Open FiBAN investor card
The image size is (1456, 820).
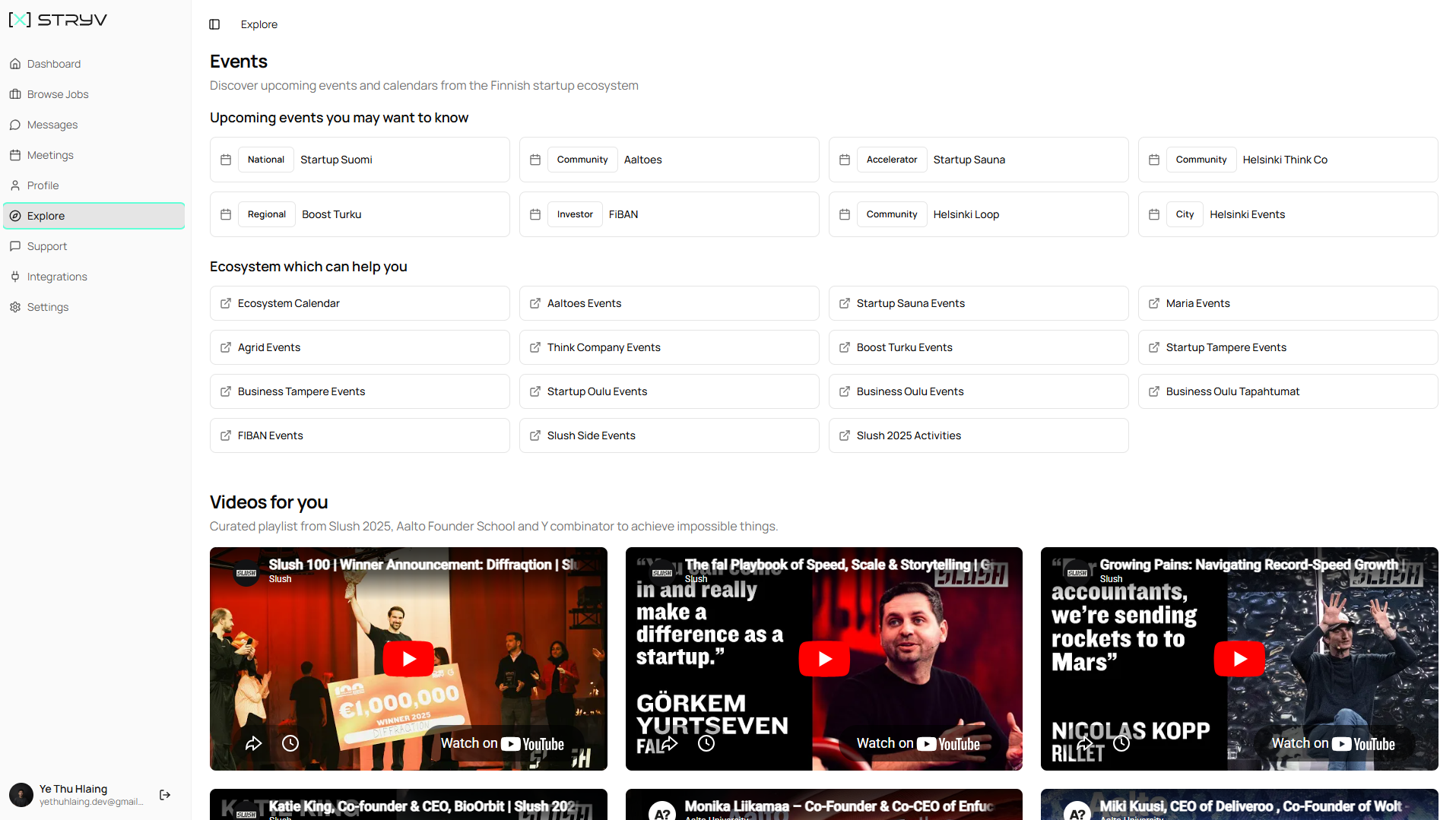[669, 214]
